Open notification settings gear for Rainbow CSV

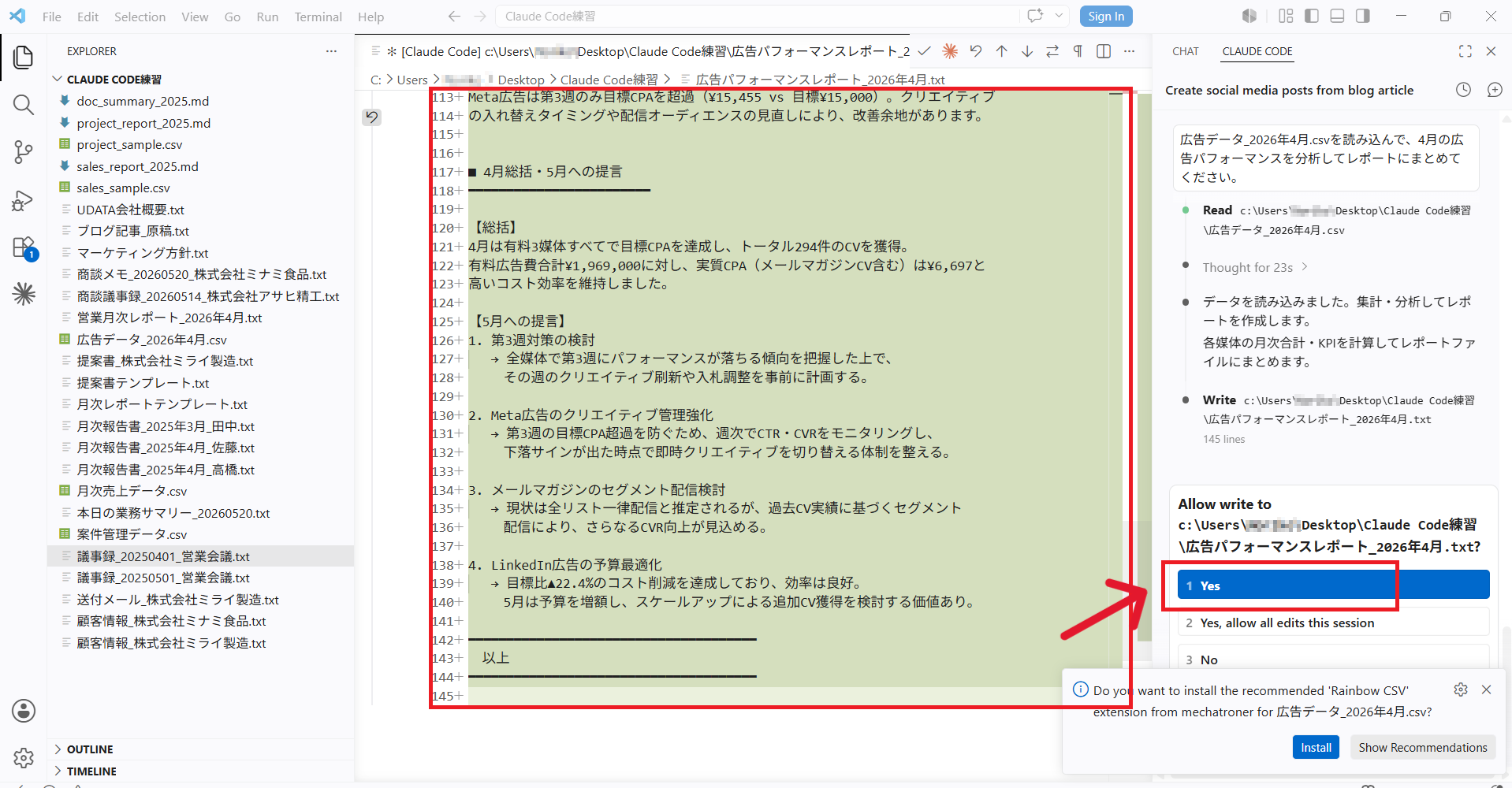pos(1461,689)
